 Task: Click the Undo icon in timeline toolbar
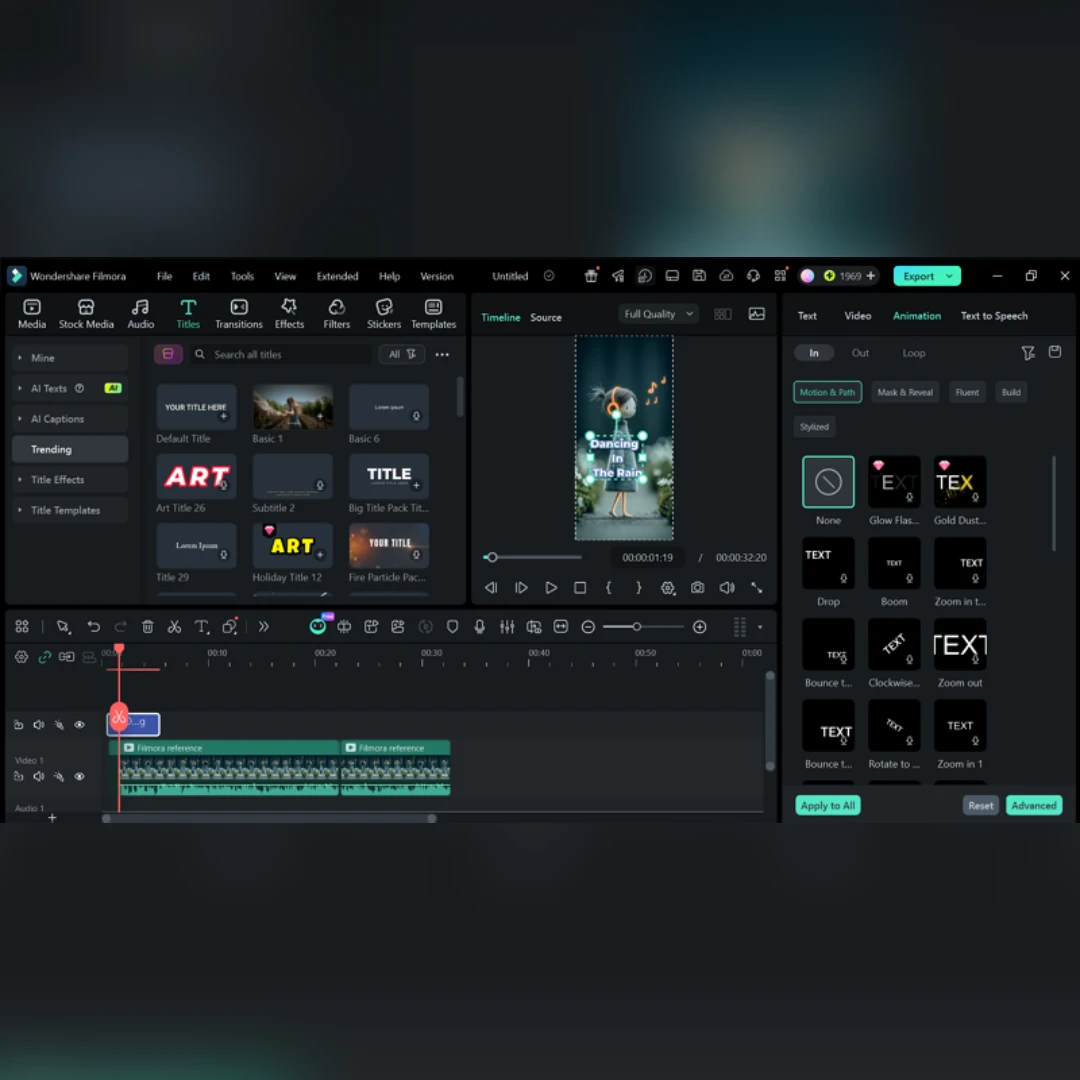coord(94,626)
